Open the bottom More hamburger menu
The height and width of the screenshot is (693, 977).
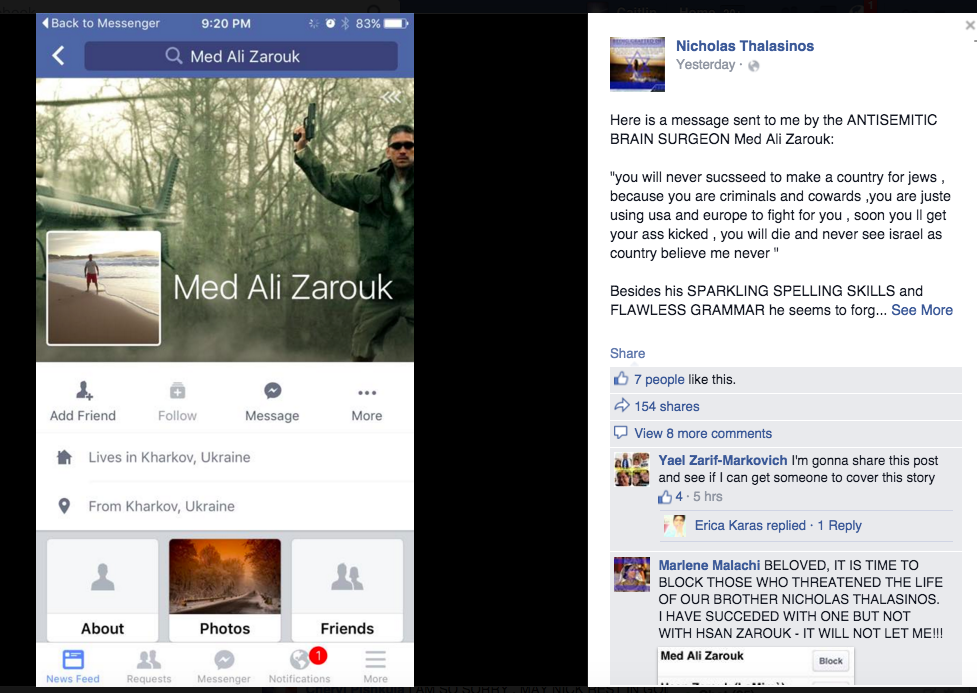tap(376, 666)
